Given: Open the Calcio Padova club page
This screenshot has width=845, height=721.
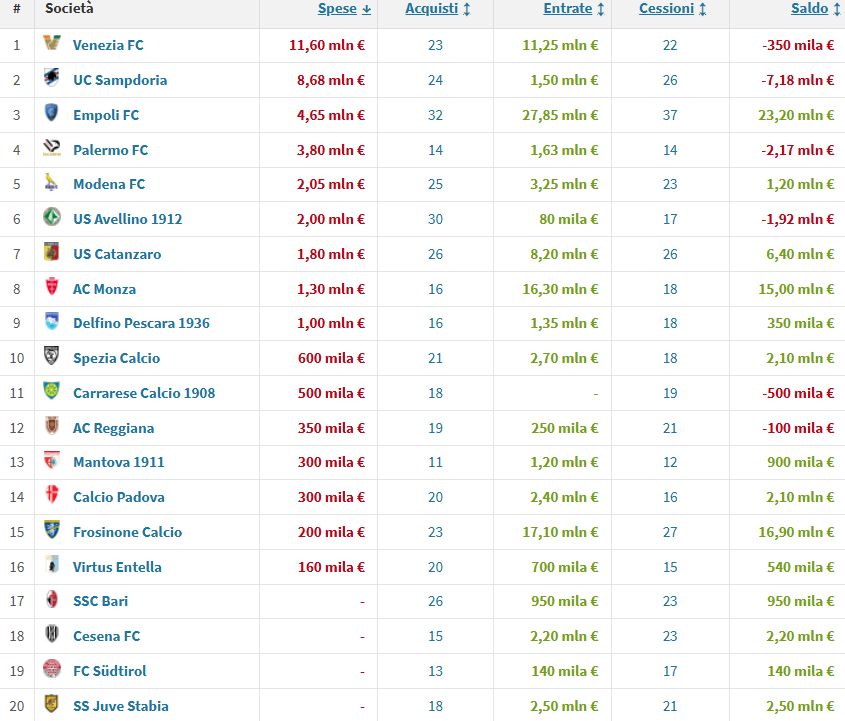Looking at the screenshot, I should coord(119,497).
